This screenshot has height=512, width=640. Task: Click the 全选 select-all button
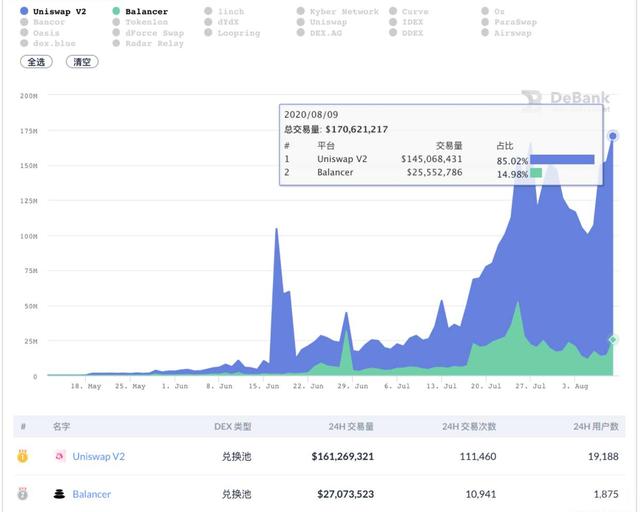click(36, 62)
